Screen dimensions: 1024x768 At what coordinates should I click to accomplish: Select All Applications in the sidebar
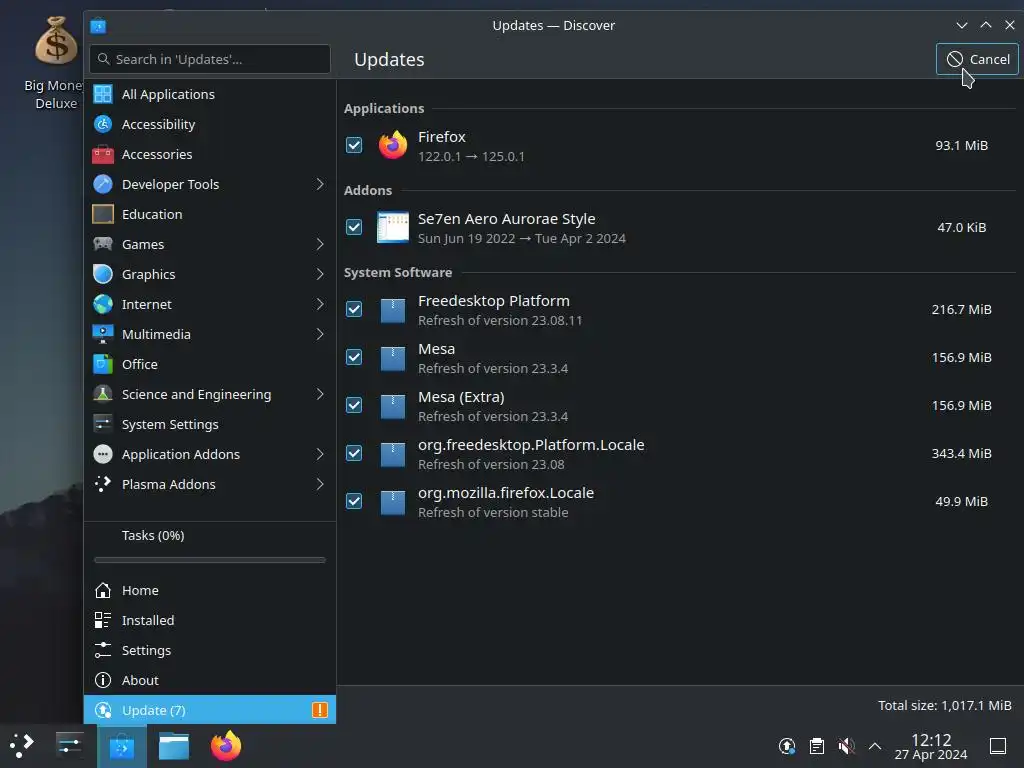pos(210,94)
